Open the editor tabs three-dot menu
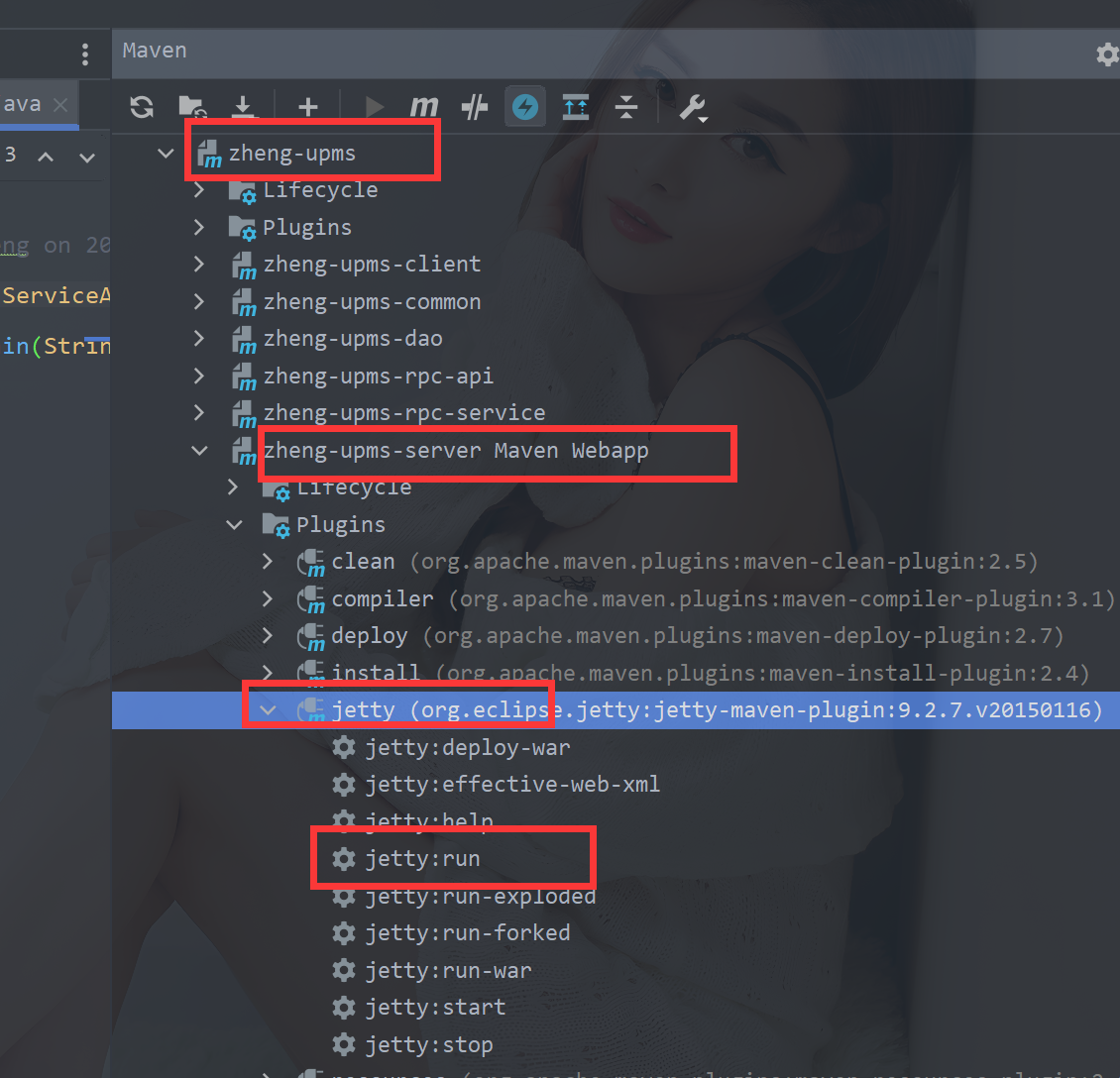Image resolution: width=1120 pixels, height=1078 pixels. [85, 54]
